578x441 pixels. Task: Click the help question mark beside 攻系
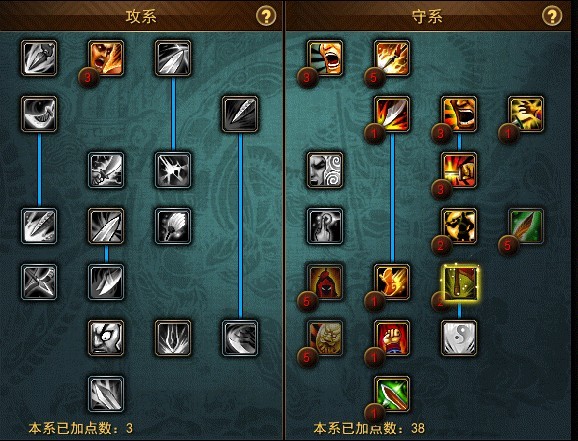point(266,16)
